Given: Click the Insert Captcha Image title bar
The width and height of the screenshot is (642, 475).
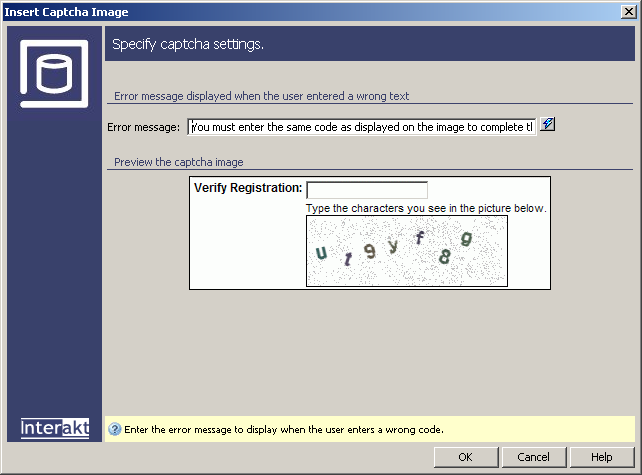Looking at the screenshot, I should coord(300,12).
